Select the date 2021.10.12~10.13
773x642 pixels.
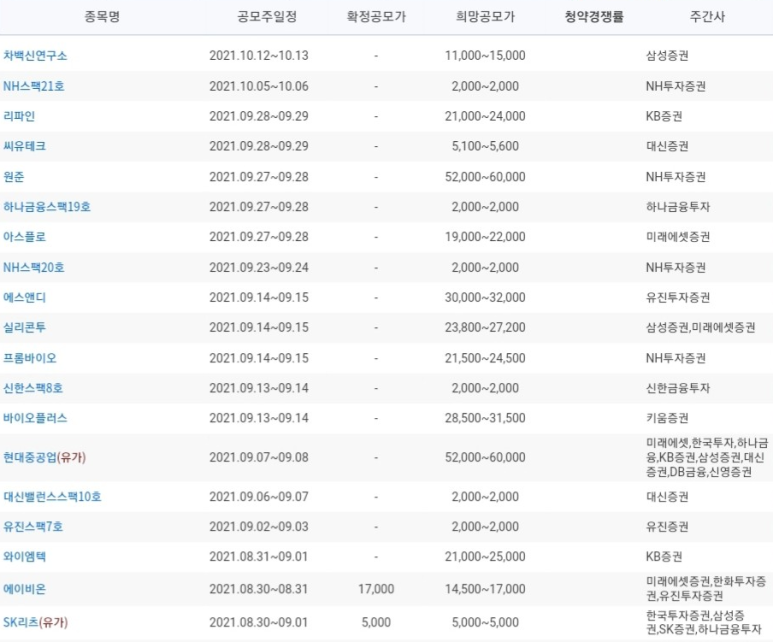tap(259, 55)
